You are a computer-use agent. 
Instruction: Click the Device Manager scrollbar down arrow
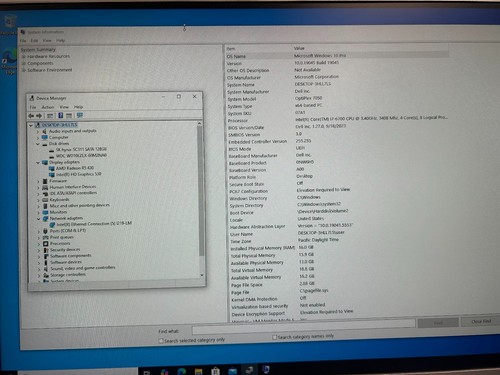click(202, 275)
